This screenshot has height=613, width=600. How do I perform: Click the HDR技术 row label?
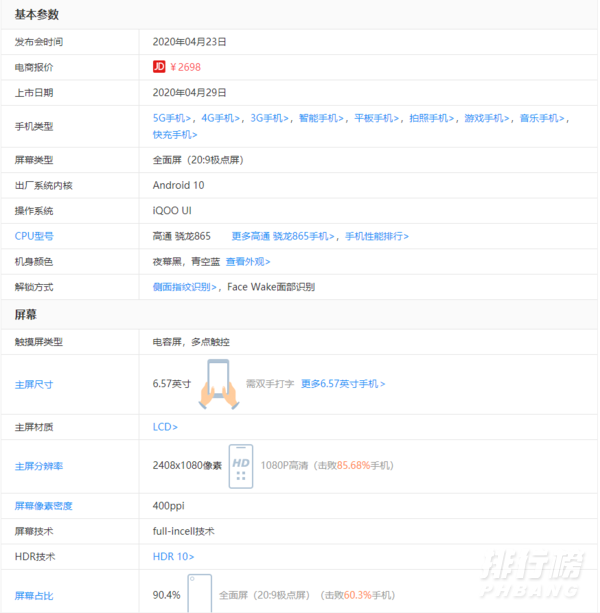[x=35, y=556]
